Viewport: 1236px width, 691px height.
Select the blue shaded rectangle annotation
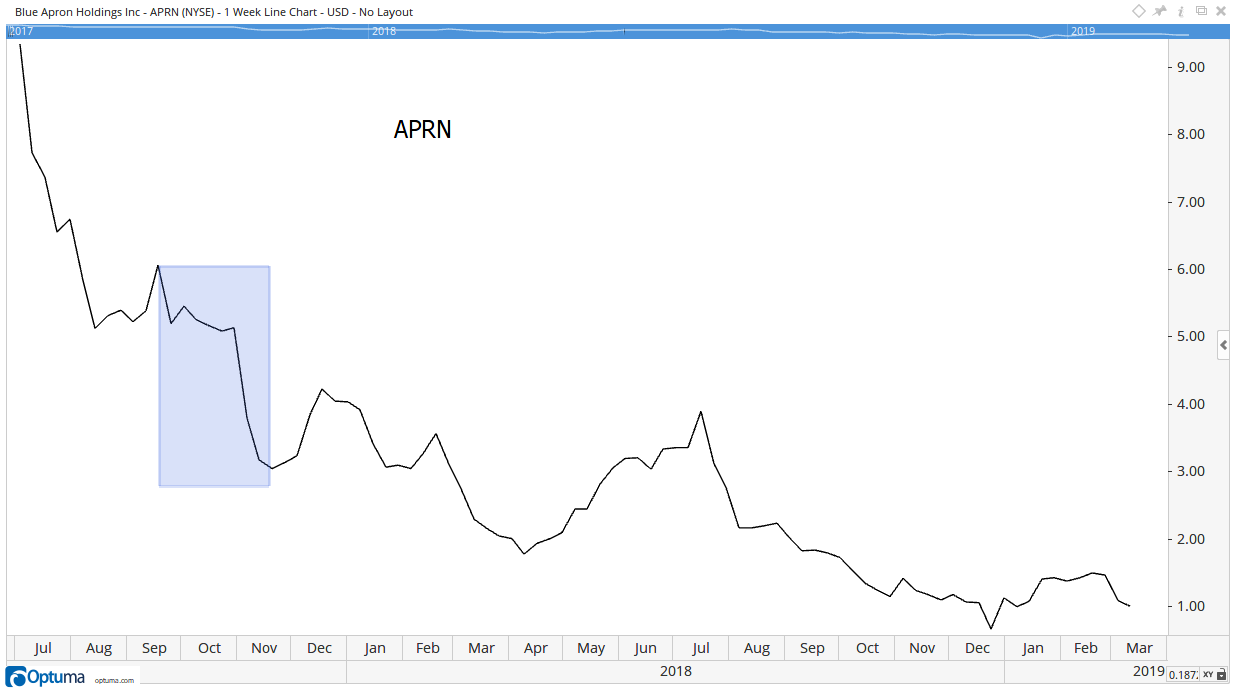coord(214,376)
